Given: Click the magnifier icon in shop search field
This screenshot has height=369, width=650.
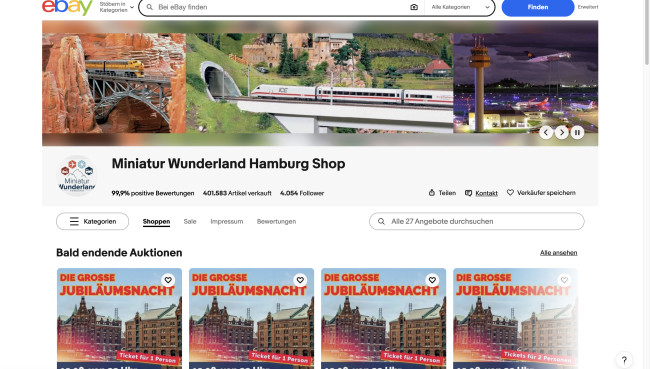Looking at the screenshot, I should click(x=381, y=221).
